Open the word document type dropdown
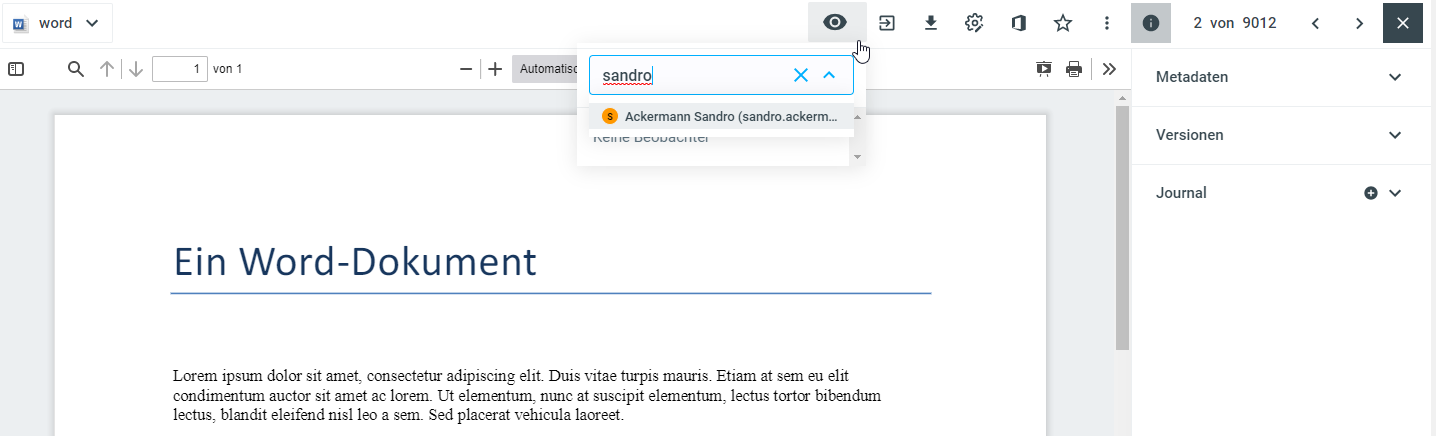 [x=57, y=23]
